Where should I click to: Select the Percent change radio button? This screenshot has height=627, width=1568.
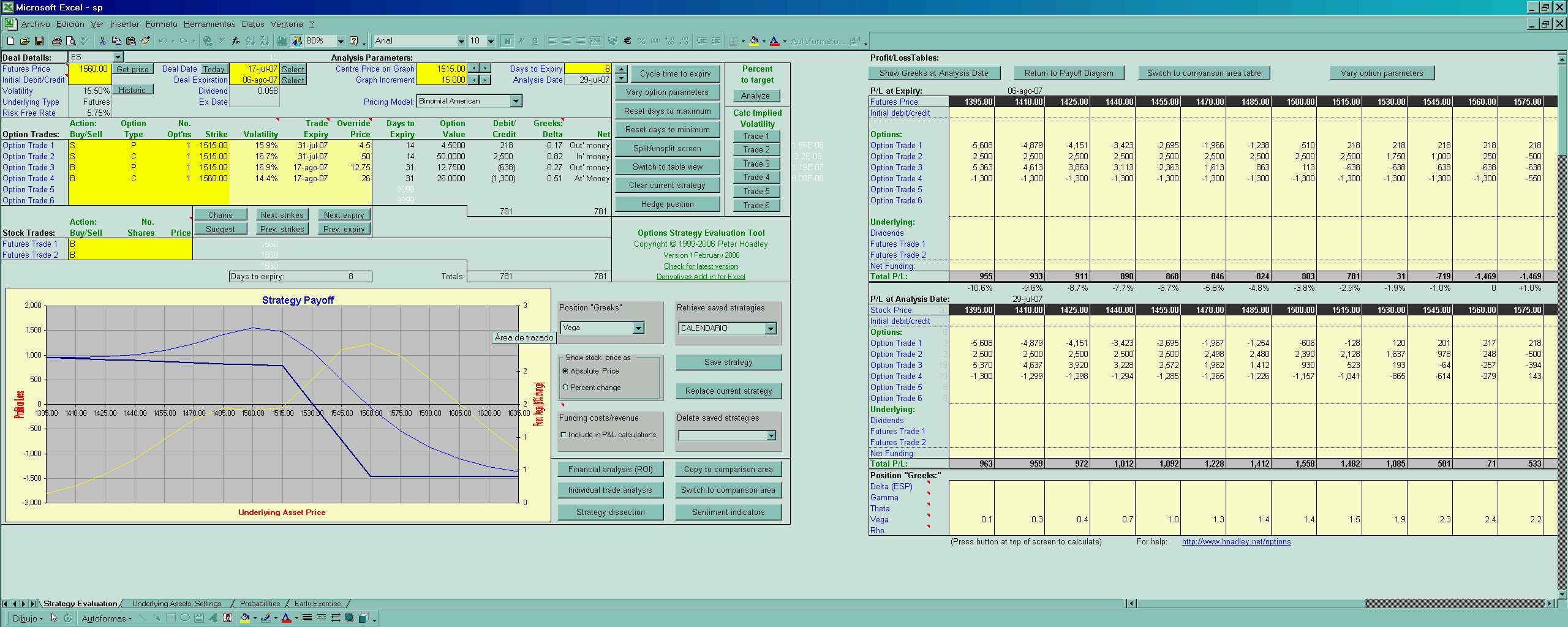click(x=565, y=388)
